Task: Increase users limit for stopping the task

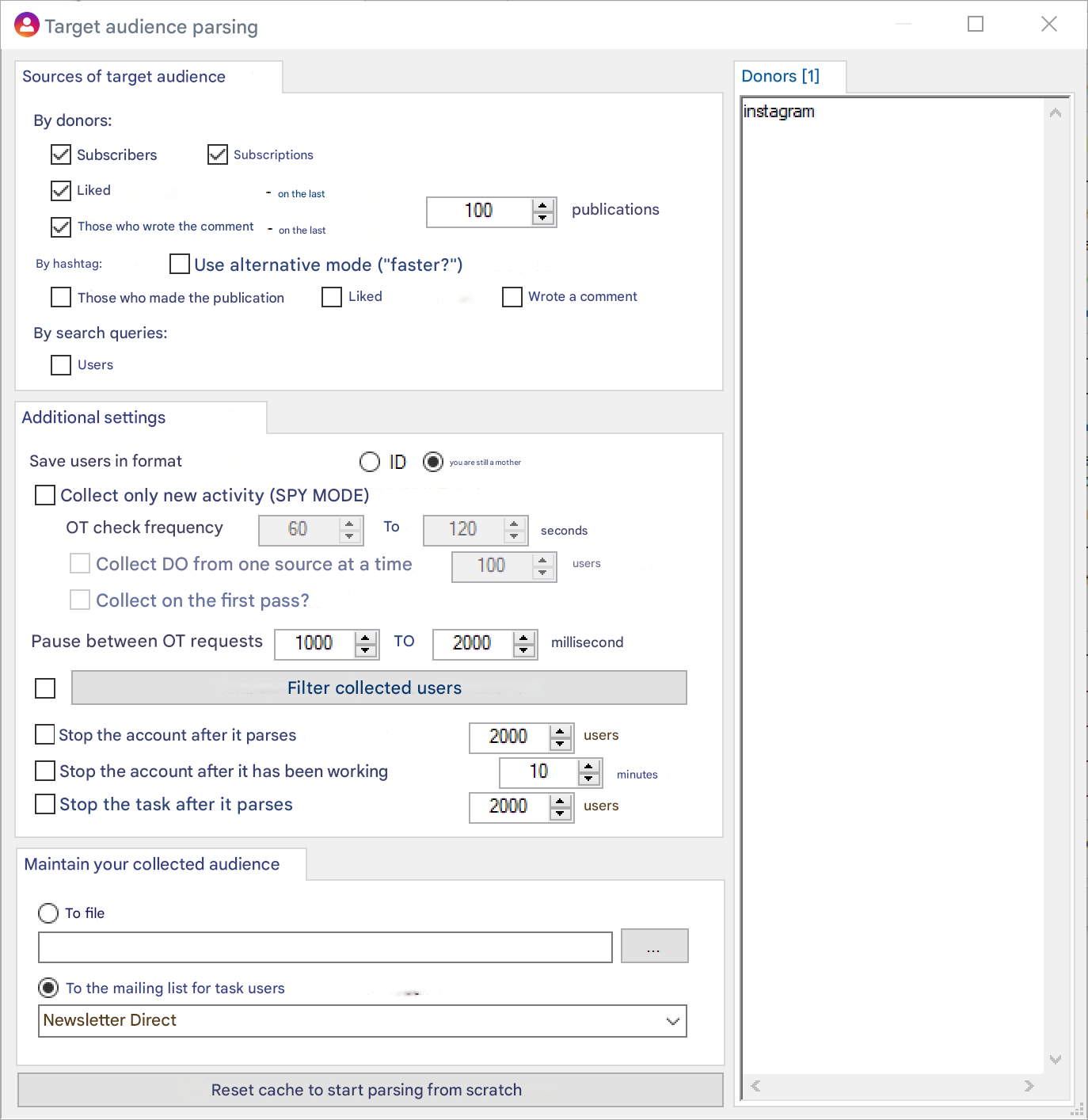Action: [560, 801]
